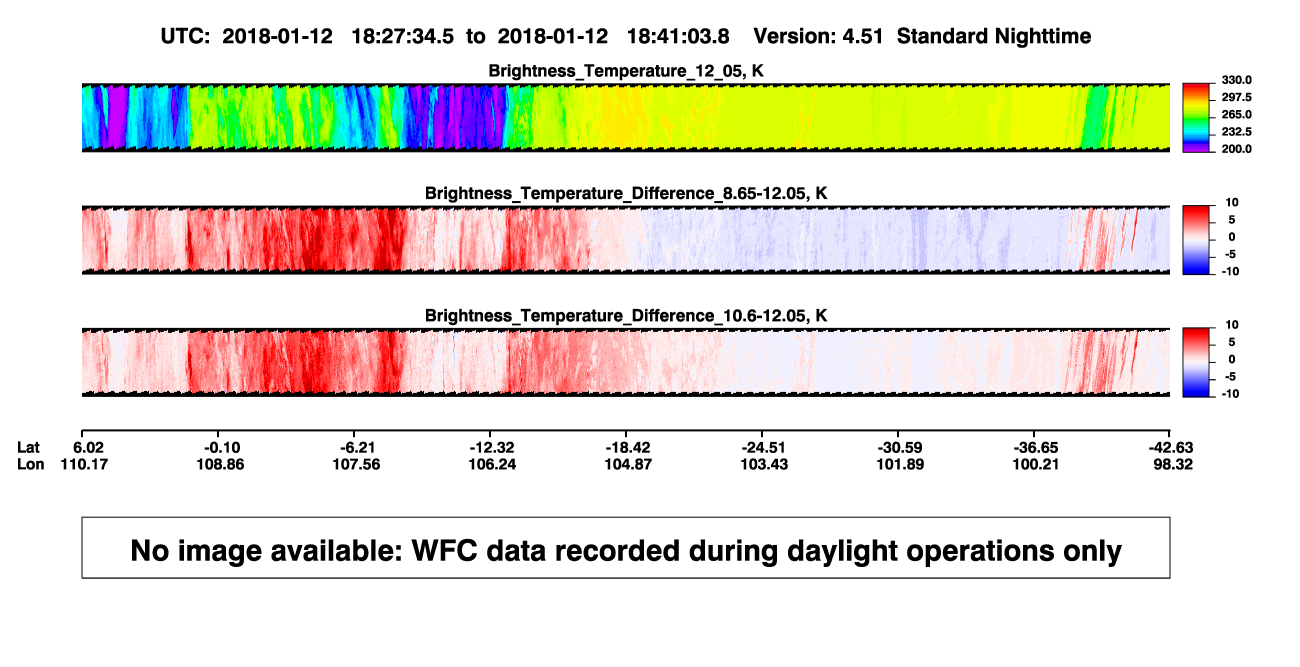Click the latitude label -42.63
This screenshot has width=1300, height=667.
1170,447
